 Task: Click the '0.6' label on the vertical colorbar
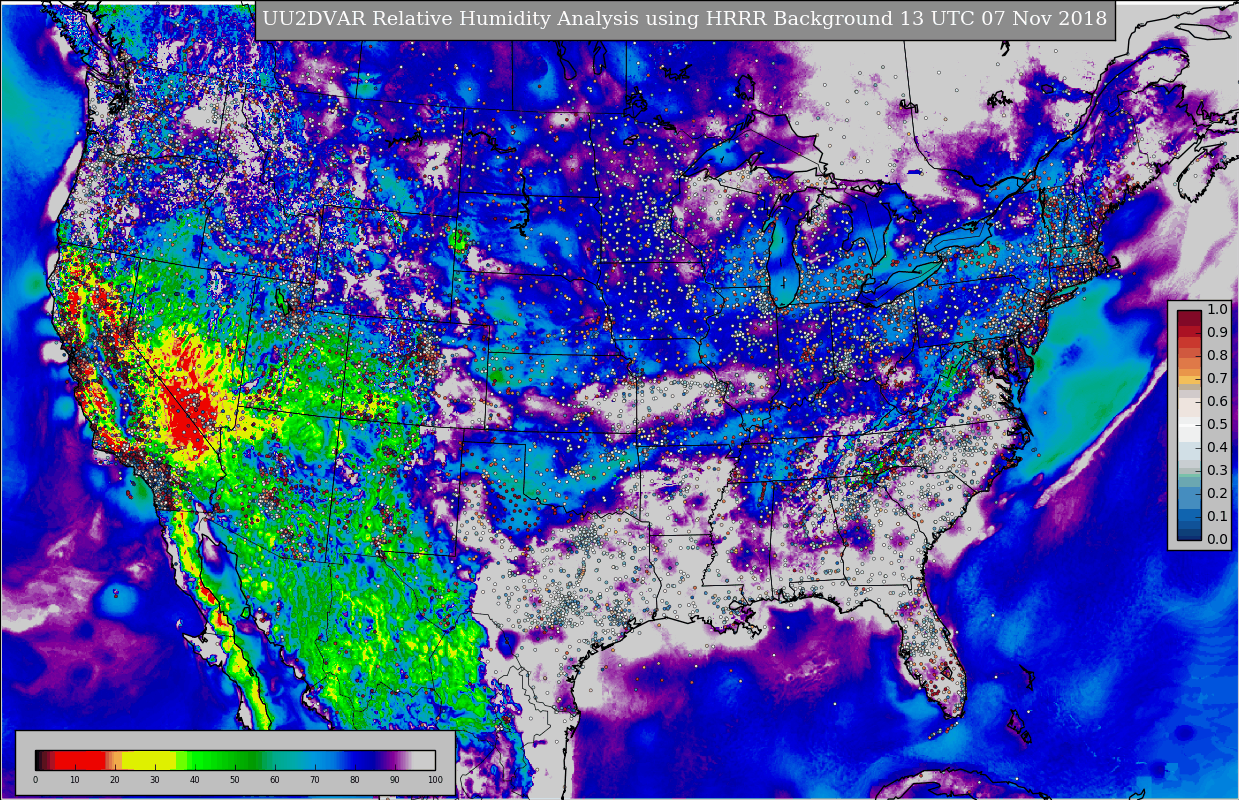(x=1217, y=401)
